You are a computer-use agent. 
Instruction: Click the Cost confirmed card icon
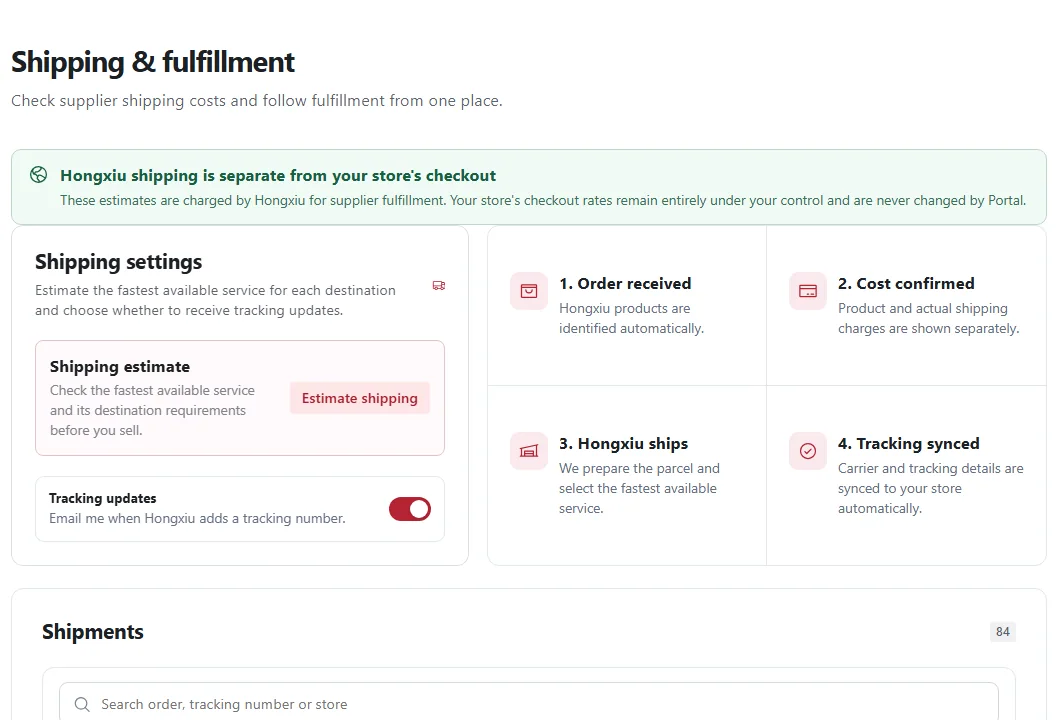(808, 291)
